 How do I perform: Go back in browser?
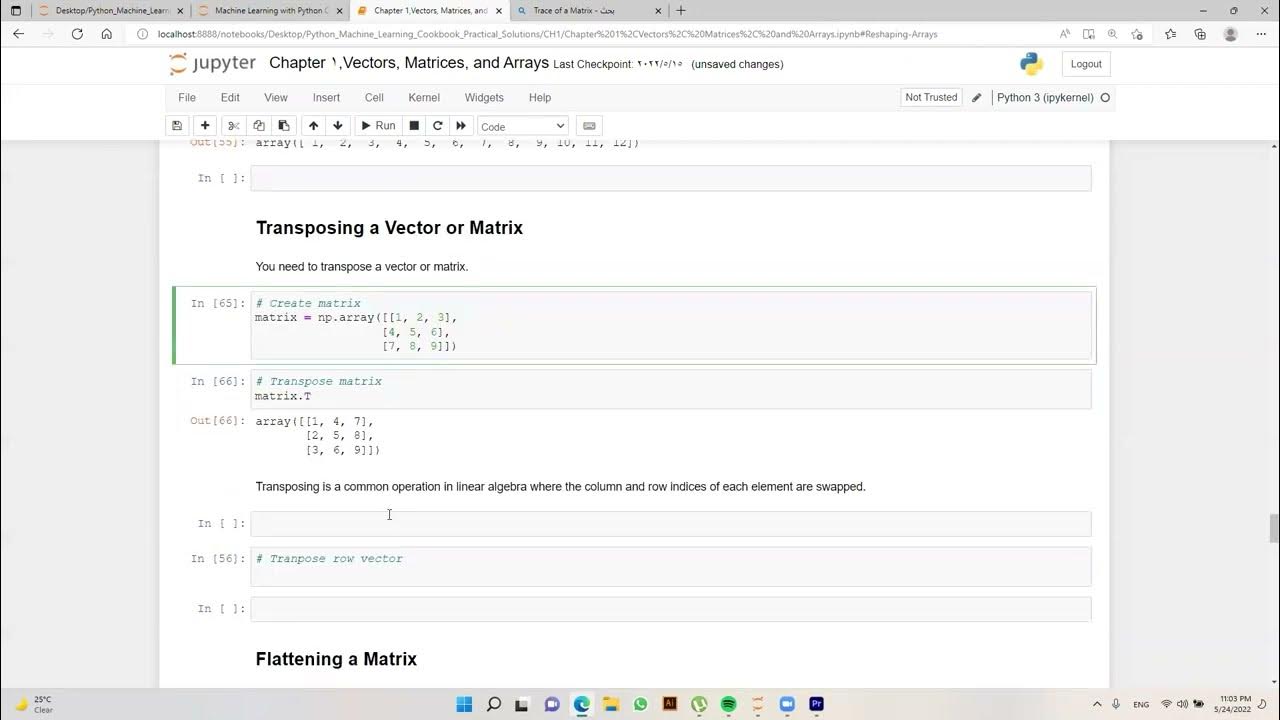pos(18,34)
